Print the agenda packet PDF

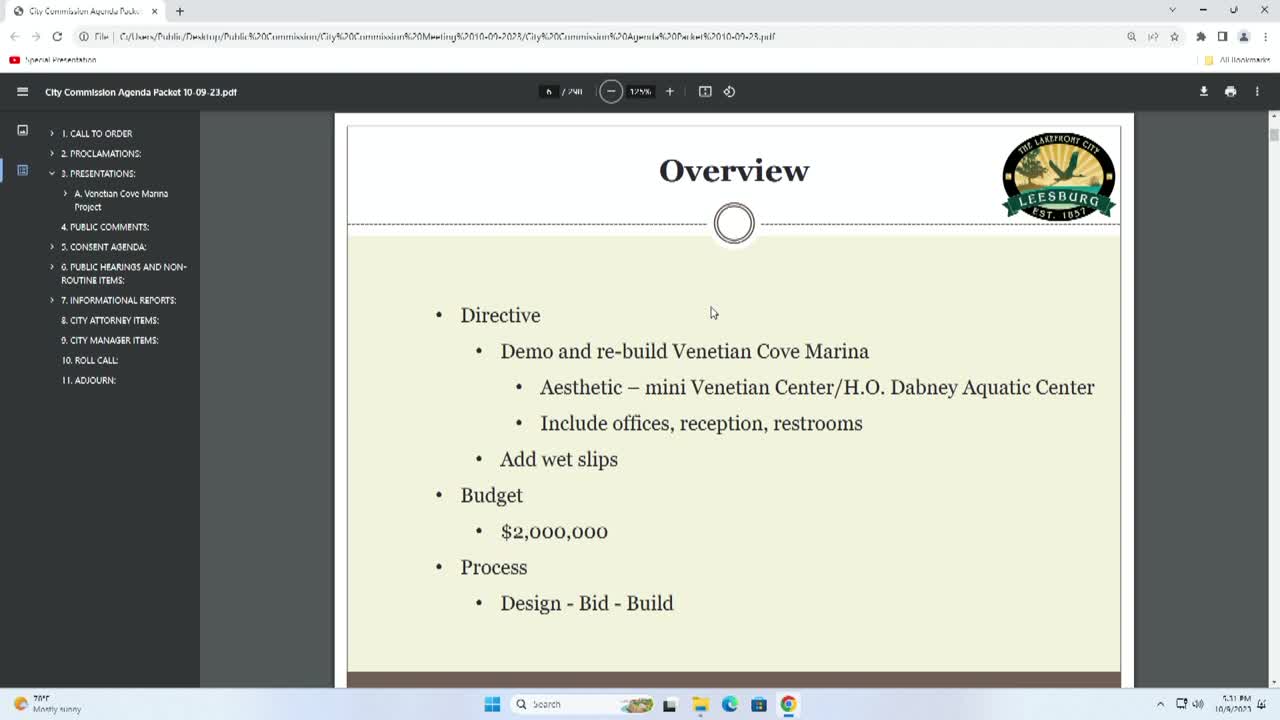pyautogui.click(x=1230, y=92)
